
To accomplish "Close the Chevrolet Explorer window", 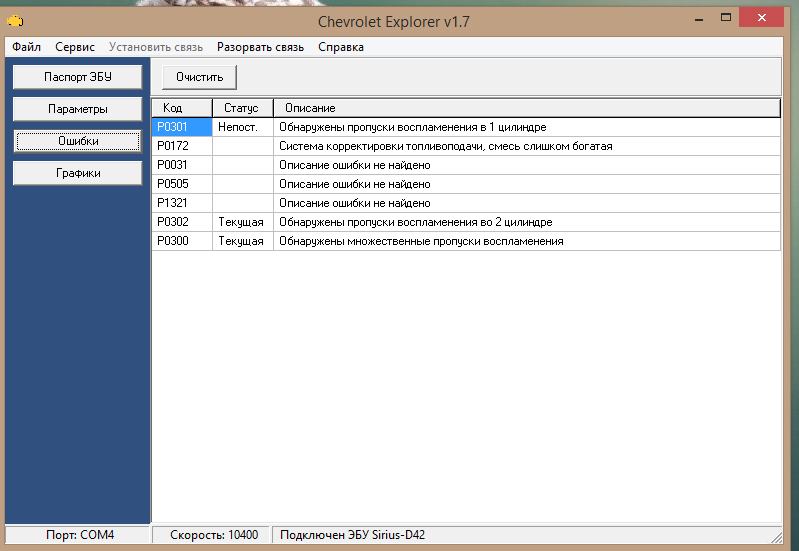I will 761,17.
